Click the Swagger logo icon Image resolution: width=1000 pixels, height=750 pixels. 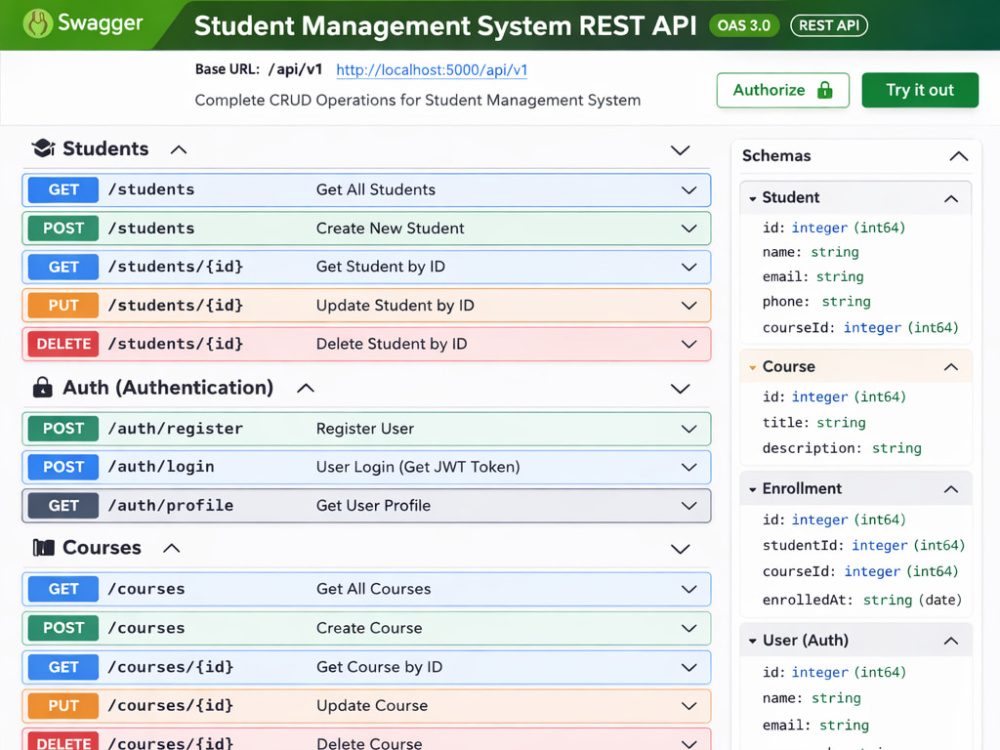[38, 24]
